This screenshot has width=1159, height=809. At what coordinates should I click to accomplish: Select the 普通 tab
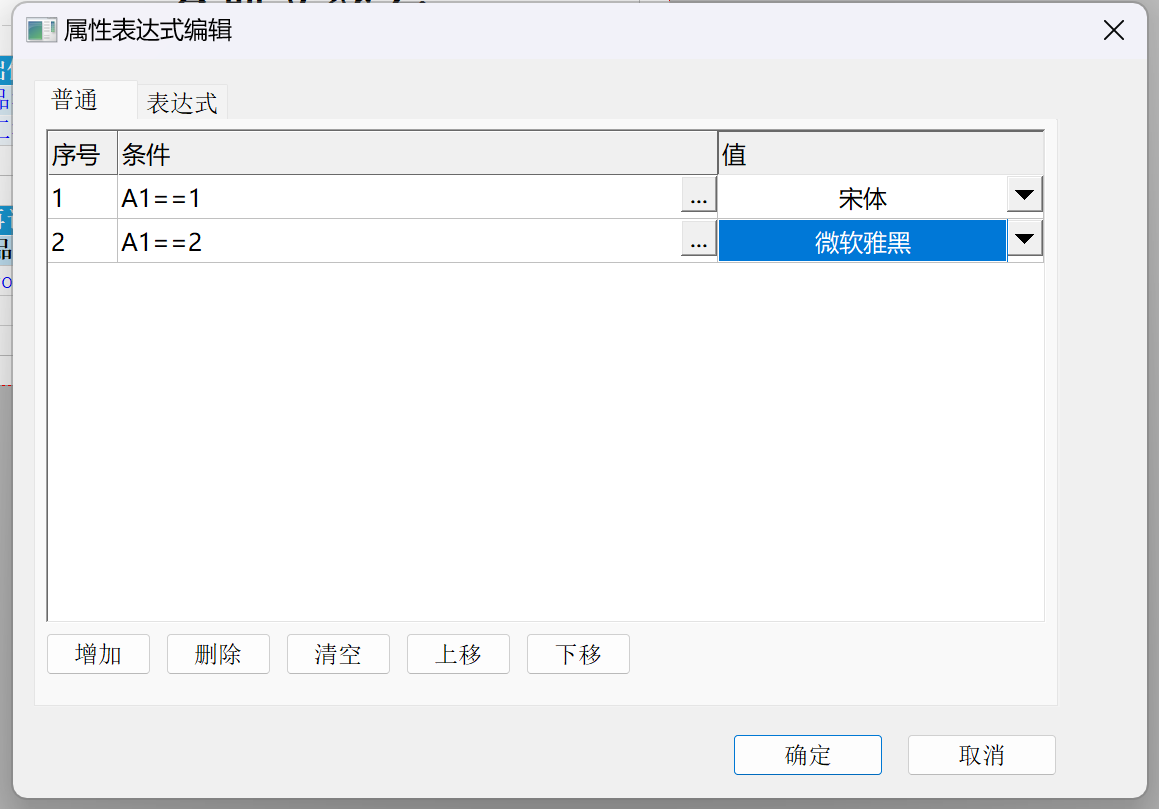tap(75, 101)
